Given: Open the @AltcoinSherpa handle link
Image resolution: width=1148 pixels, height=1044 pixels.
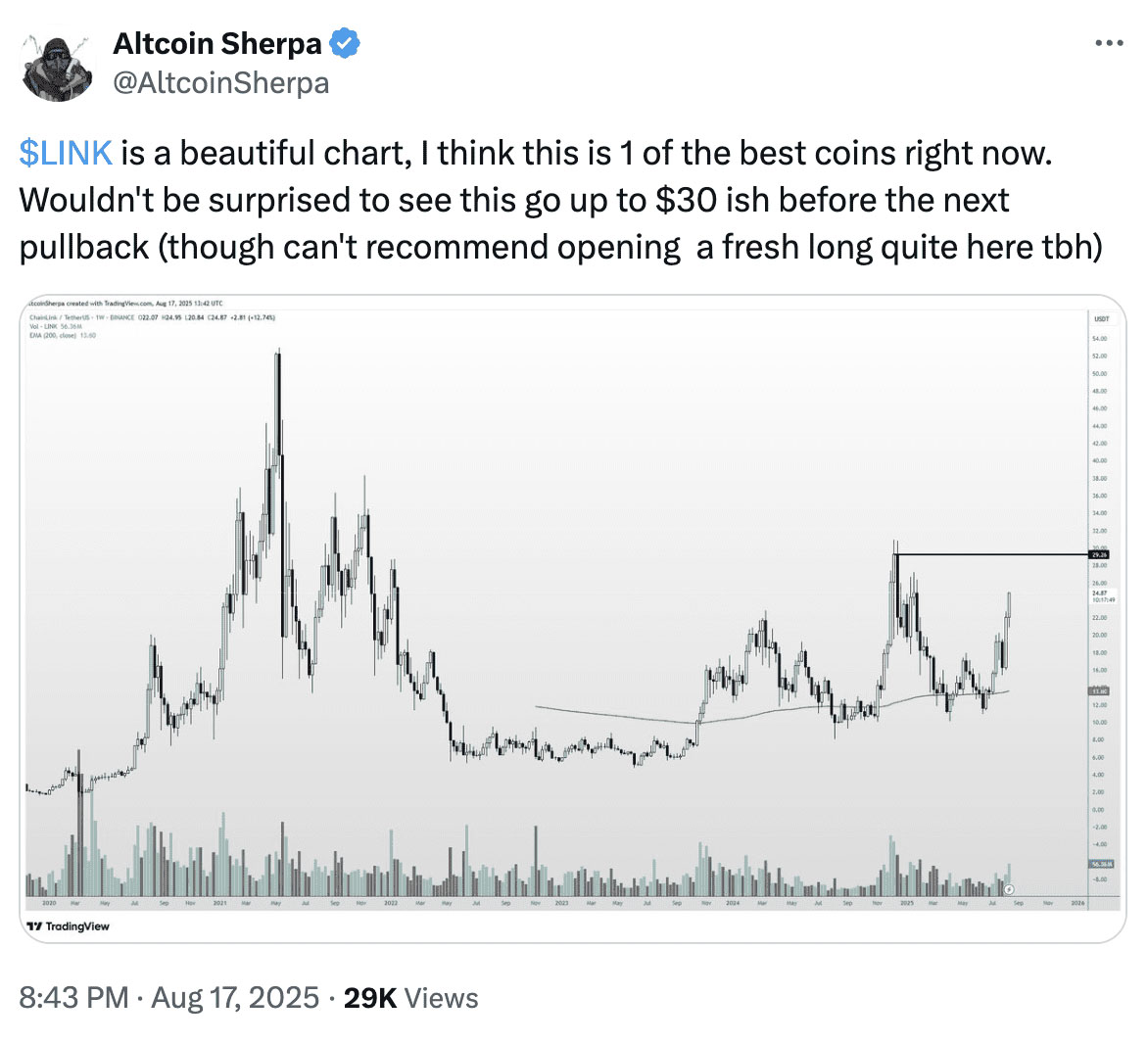Looking at the screenshot, I should [221, 83].
